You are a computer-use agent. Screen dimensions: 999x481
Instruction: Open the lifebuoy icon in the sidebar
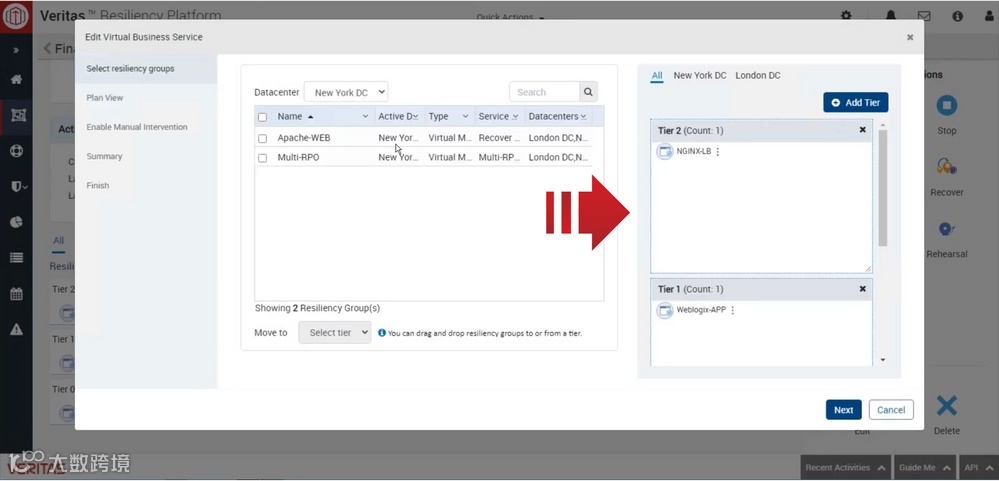click(17, 151)
